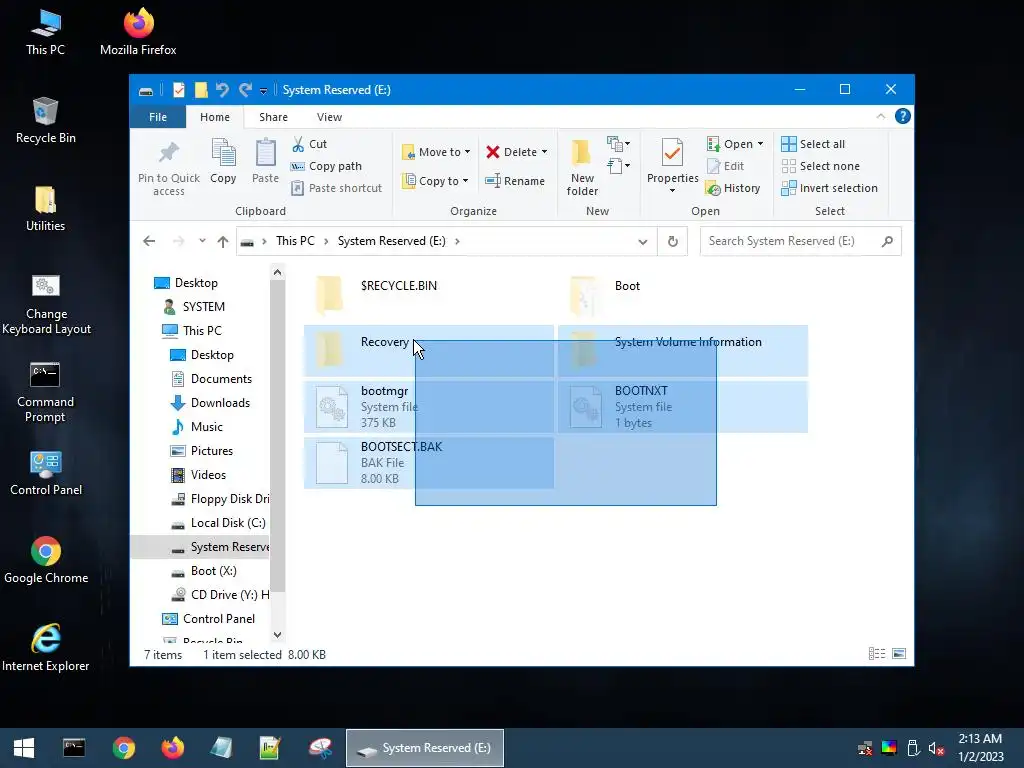1024x768 pixels.
Task: Open recent locations dropdown arrow
Action: click(202, 241)
